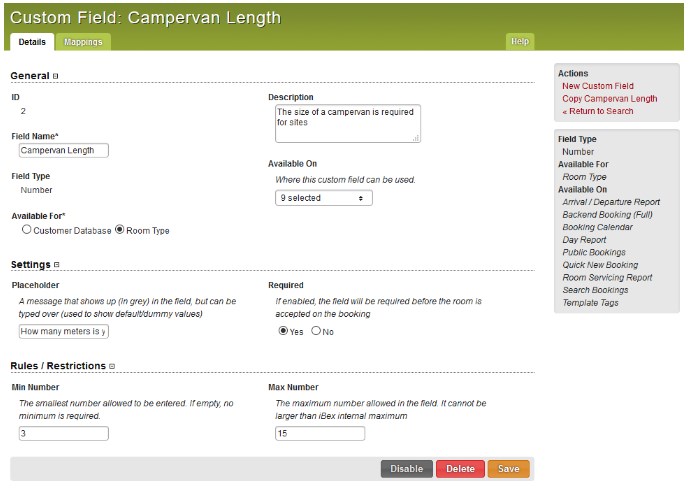This screenshot has width=689, height=492.
Task: Open the '9 selected' Available On dropdown
Action: tap(324, 198)
